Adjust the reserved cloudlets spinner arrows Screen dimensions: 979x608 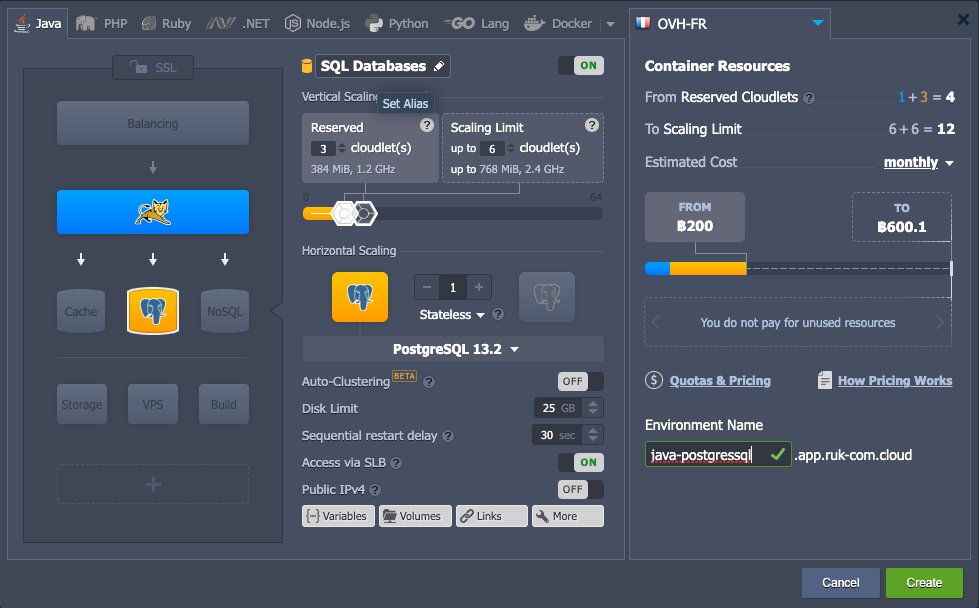342,149
